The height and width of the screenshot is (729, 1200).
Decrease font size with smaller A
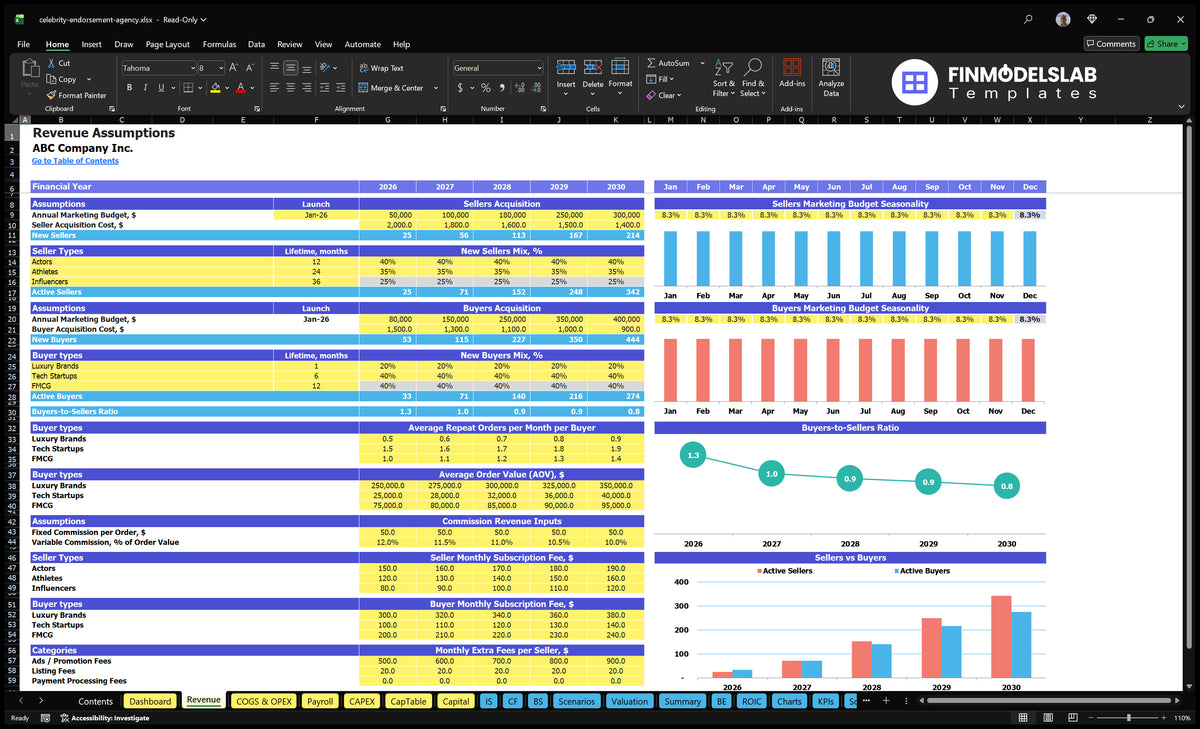coord(250,68)
